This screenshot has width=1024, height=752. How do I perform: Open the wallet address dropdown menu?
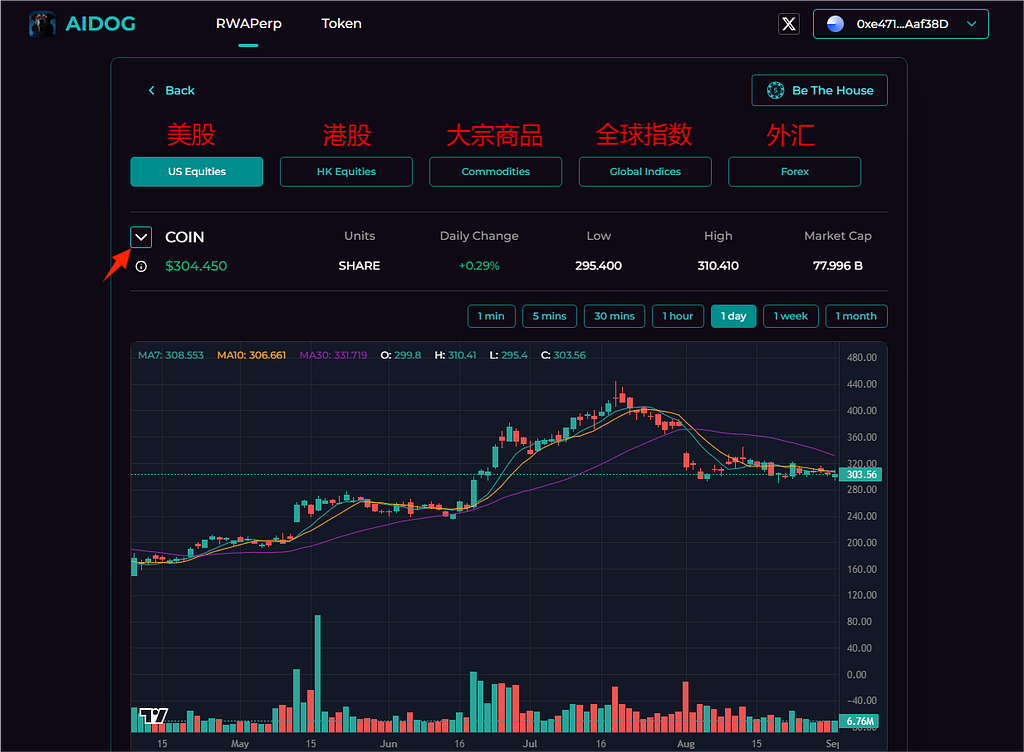click(971, 24)
